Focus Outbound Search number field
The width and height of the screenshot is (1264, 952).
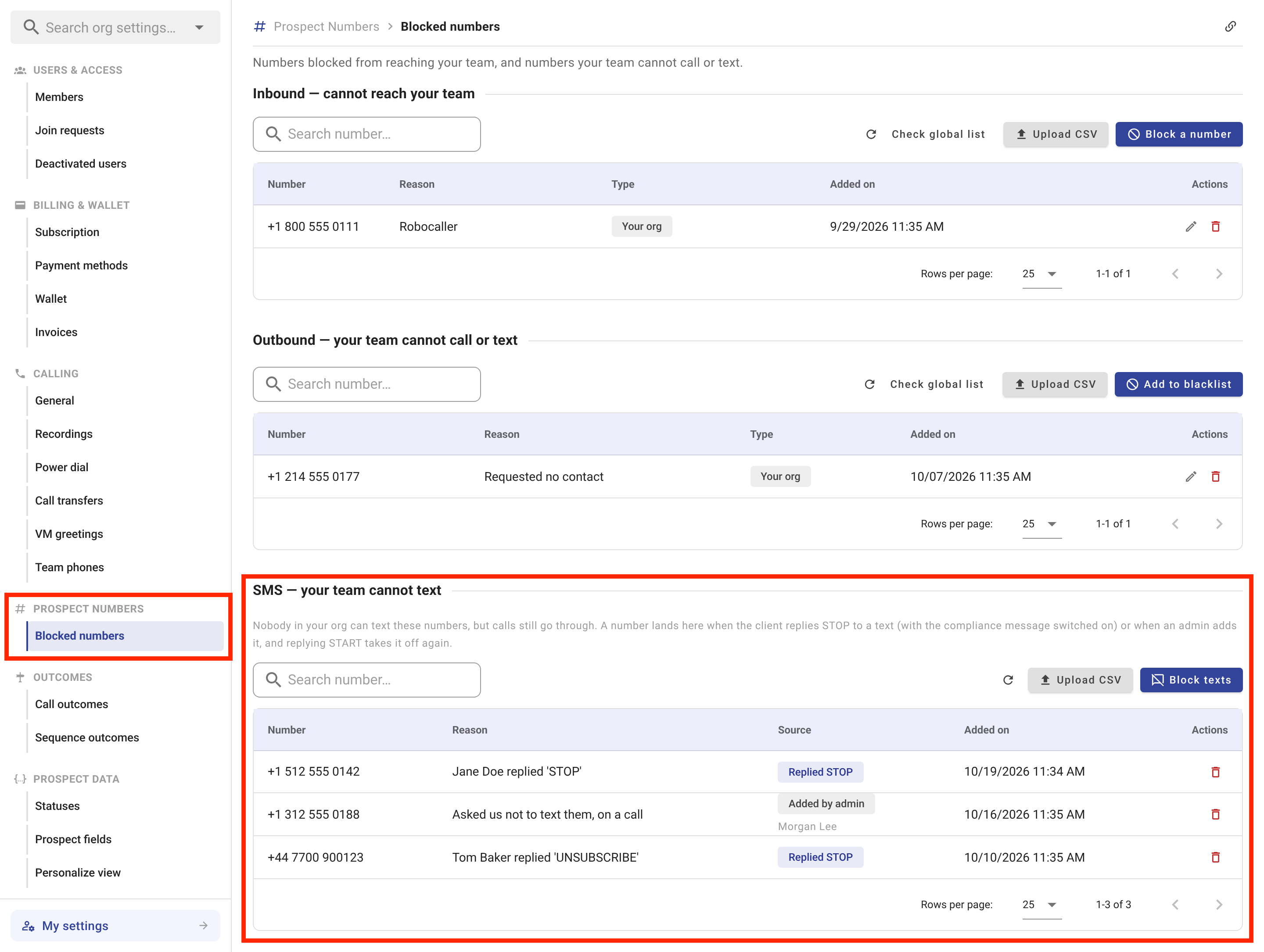pyautogui.click(x=367, y=384)
